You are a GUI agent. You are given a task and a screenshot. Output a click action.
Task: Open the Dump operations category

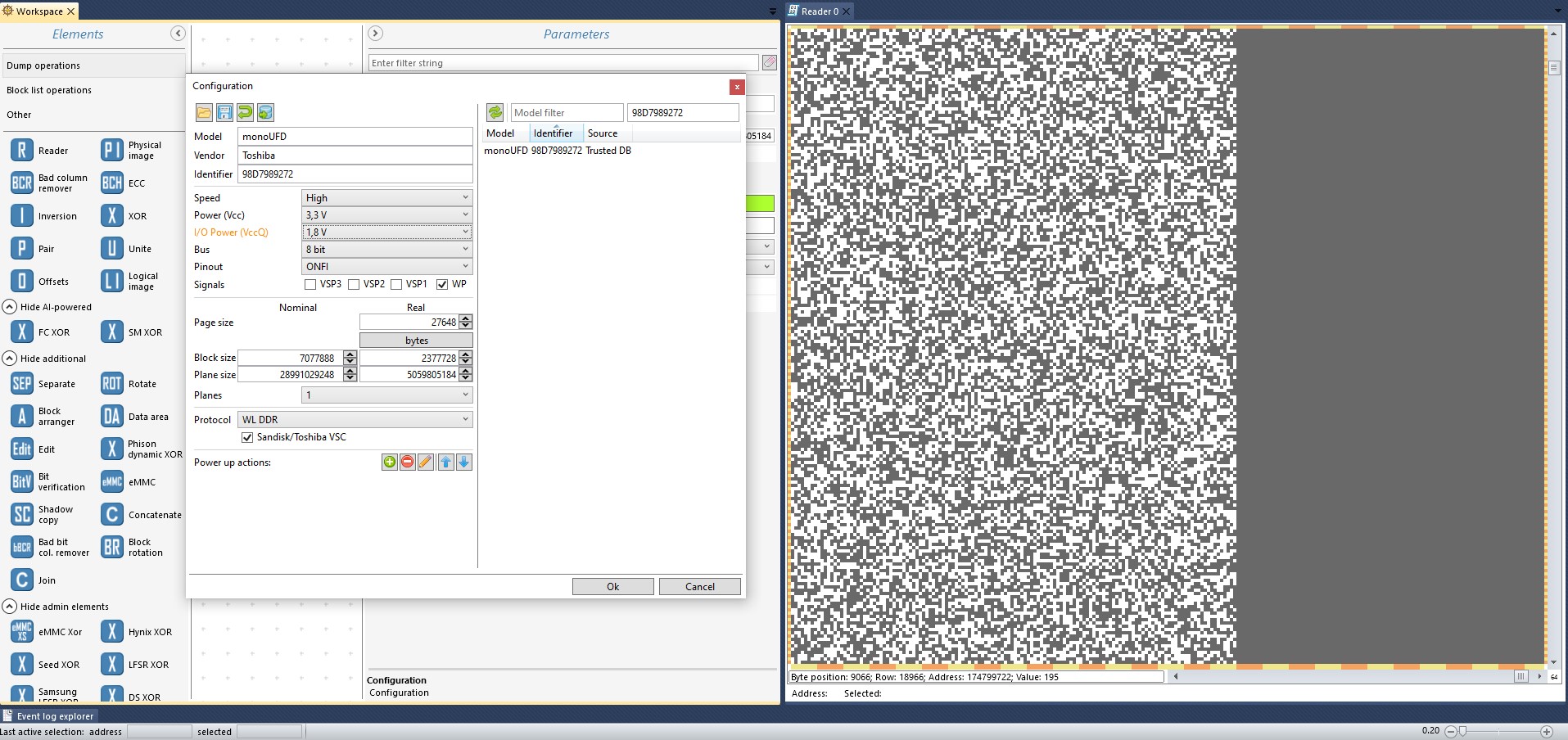(94, 65)
